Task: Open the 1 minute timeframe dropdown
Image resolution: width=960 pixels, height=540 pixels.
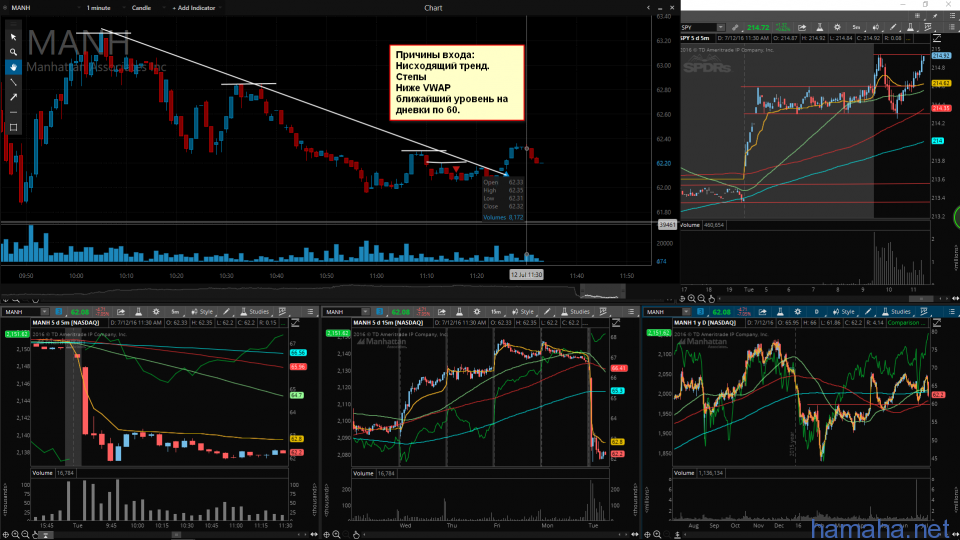Action: point(100,7)
